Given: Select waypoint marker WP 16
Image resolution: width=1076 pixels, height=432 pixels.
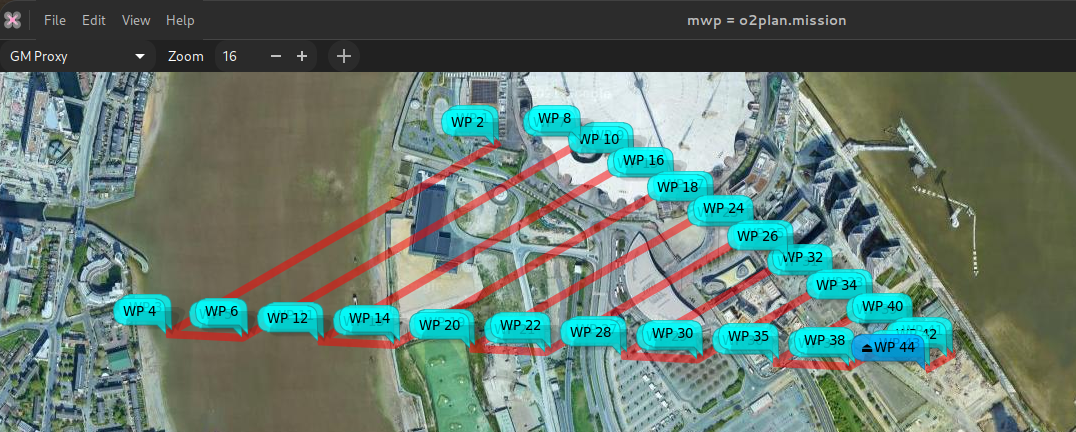Looking at the screenshot, I should pyautogui.click(x=642, y=160).
